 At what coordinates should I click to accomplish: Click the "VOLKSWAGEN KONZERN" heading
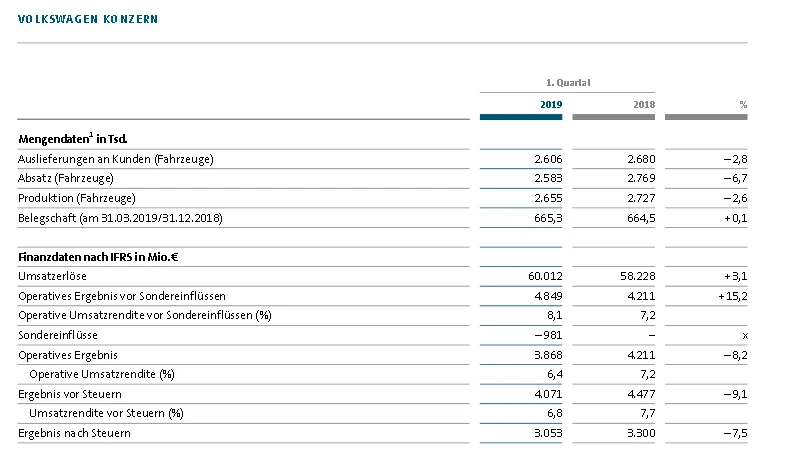click(x=88, y=19)
